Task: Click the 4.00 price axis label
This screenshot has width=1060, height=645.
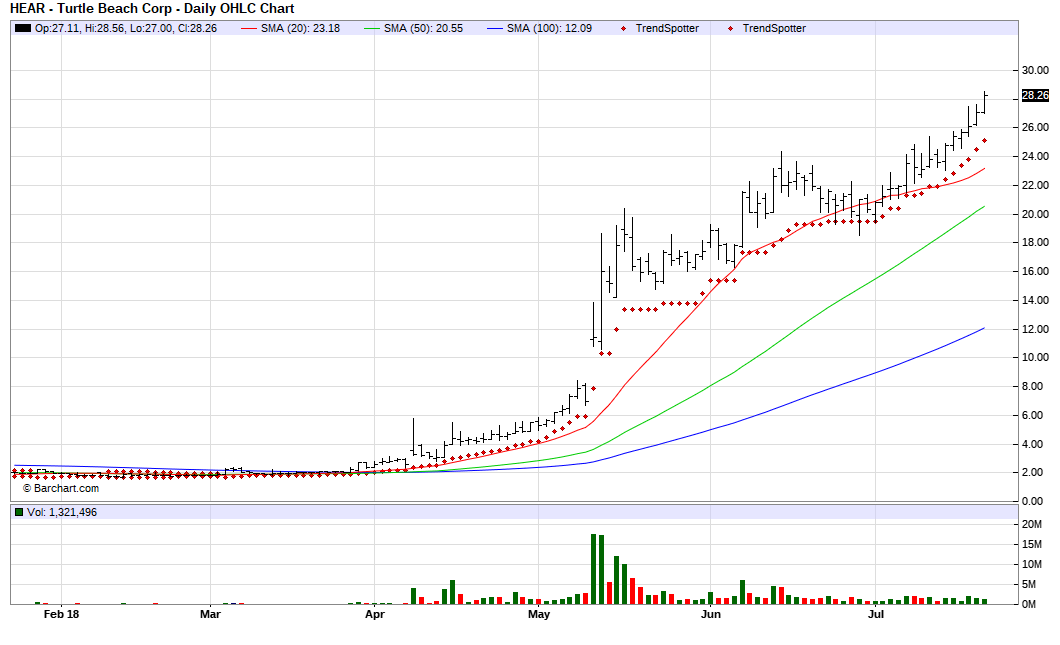Action: point(1032,444)
